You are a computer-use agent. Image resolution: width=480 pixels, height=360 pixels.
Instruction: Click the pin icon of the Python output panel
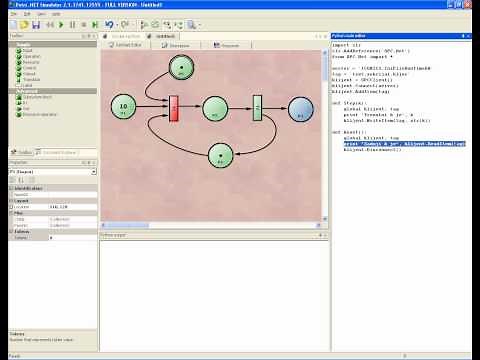(320, 235)
